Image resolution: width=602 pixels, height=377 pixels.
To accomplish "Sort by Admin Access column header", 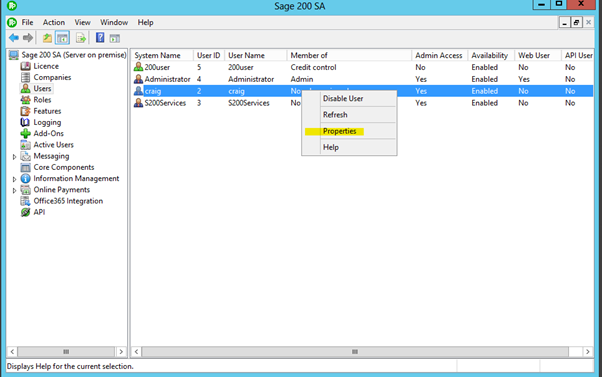I will (439, 55).
